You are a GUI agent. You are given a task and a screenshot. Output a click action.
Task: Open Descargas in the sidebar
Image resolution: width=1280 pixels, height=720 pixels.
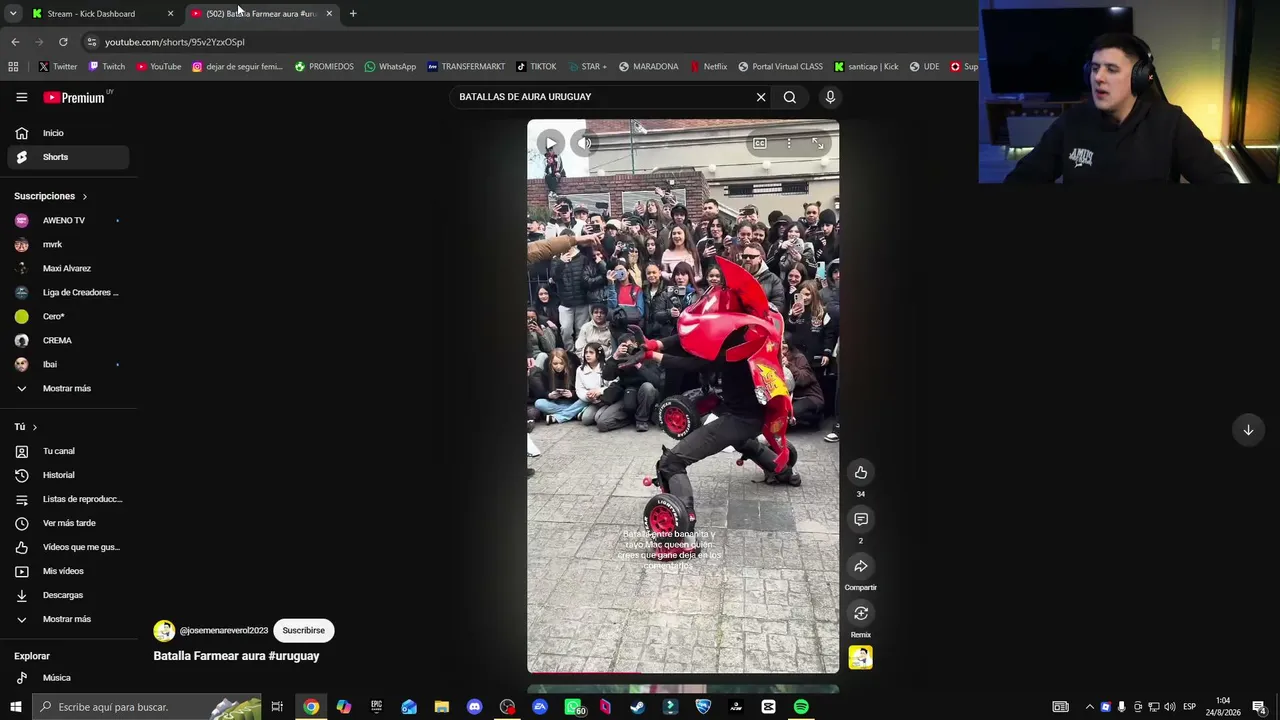68,595
